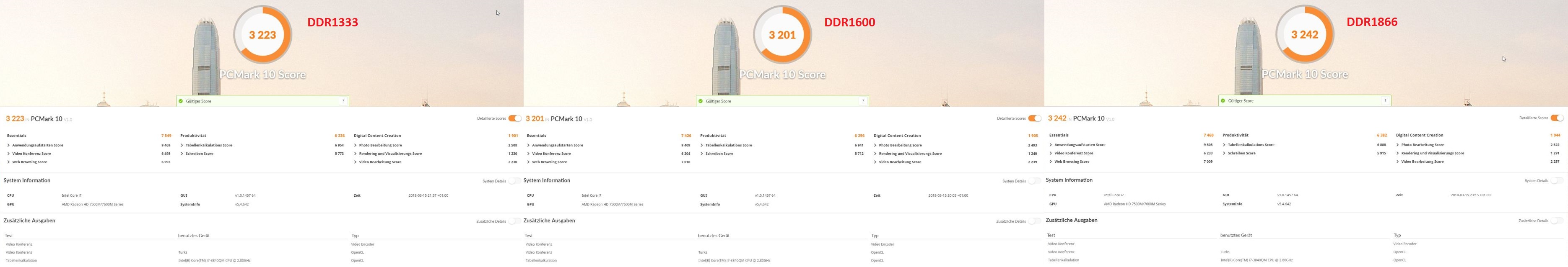Click the Produktivität score value 6 296
This screenshot has height=267, width=1568.
[859, 136]
